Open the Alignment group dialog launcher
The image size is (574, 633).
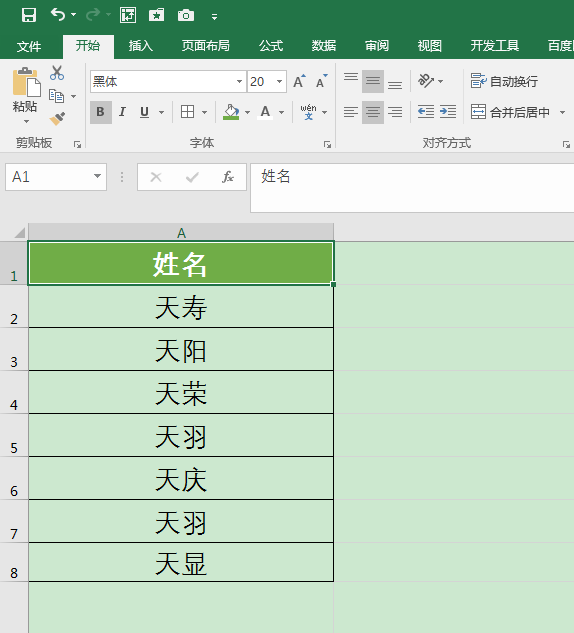coord(566,144)
